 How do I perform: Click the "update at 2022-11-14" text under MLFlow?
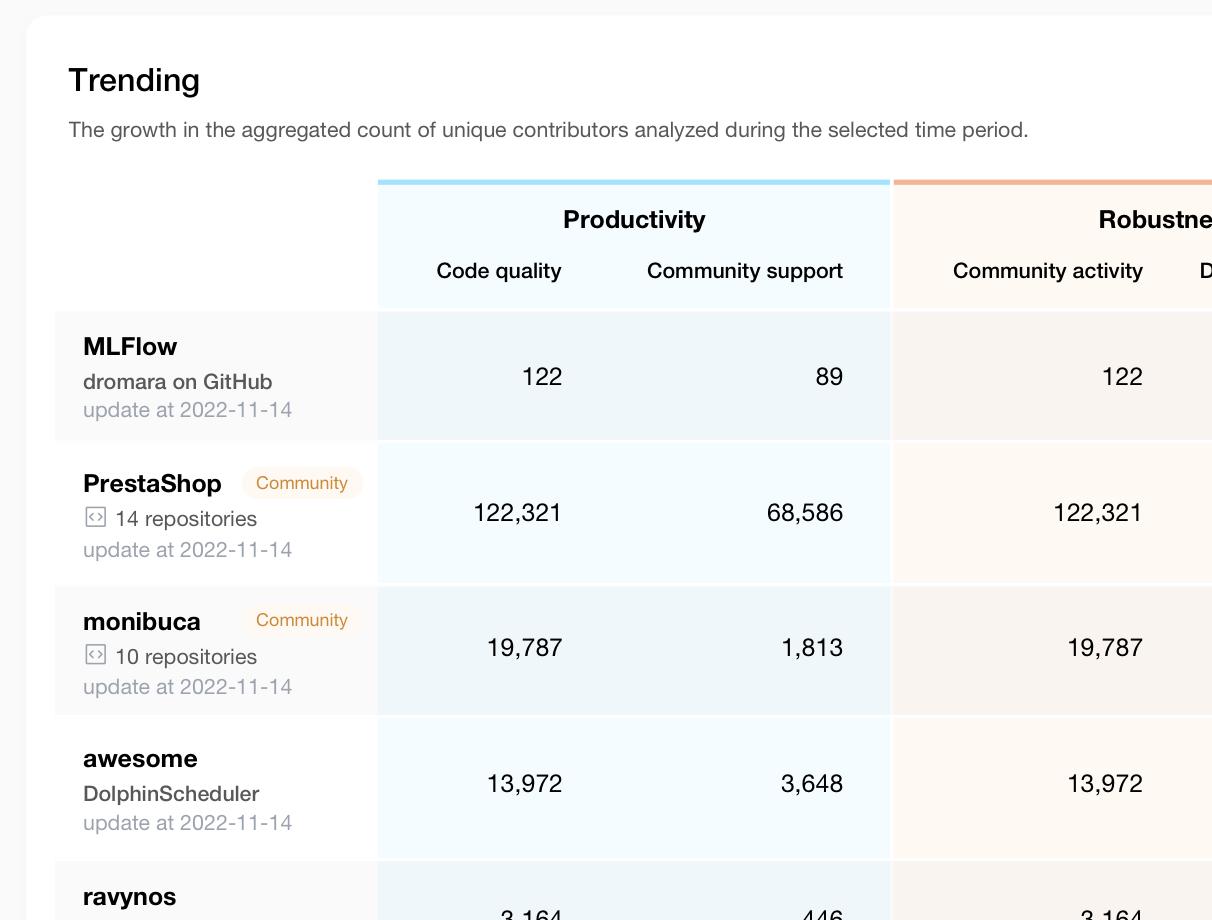point(186,410)
